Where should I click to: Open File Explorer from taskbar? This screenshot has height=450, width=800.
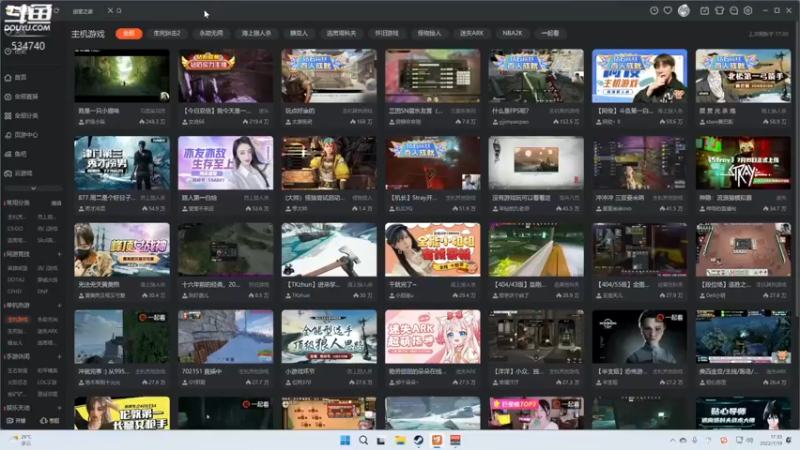[400, 440]
